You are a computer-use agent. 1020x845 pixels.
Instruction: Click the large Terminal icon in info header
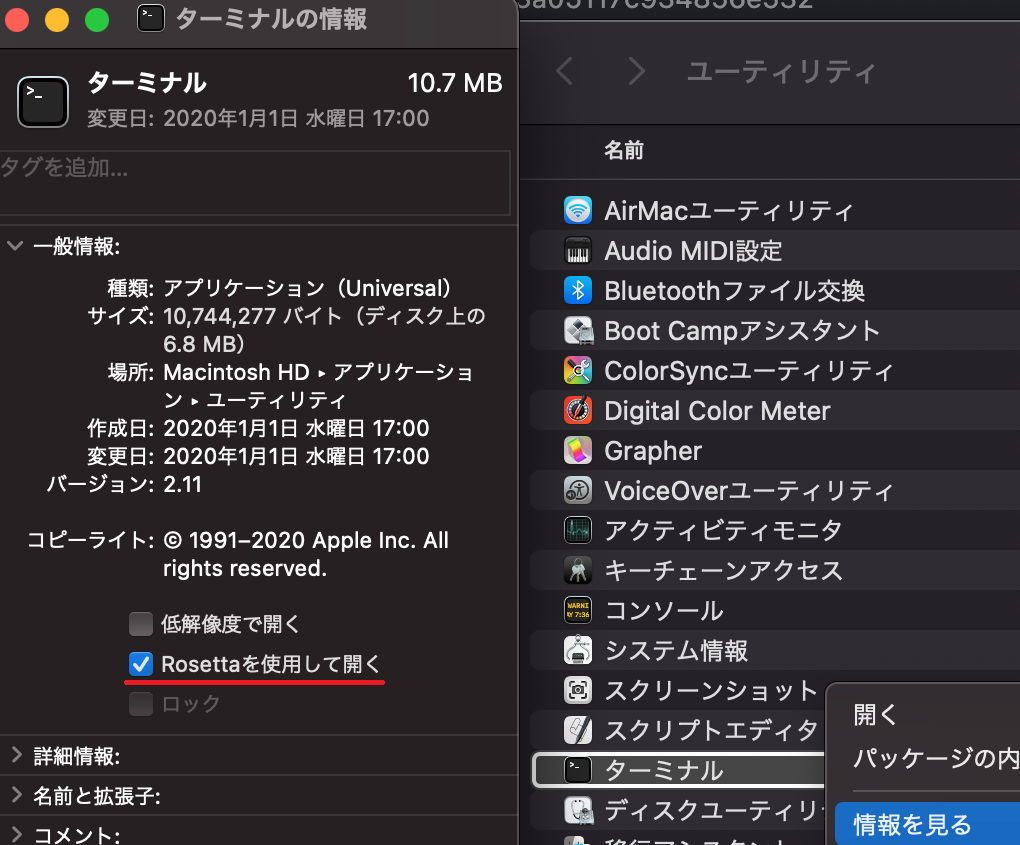coord(43,102)
